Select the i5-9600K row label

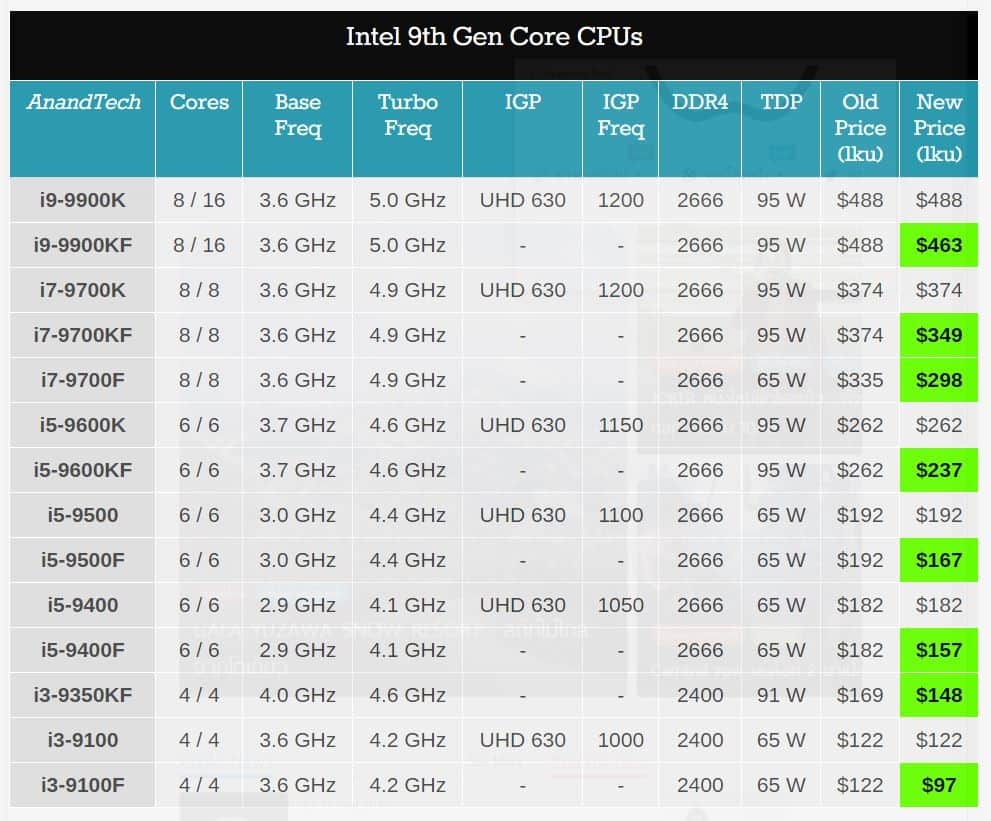click(83, 425)
